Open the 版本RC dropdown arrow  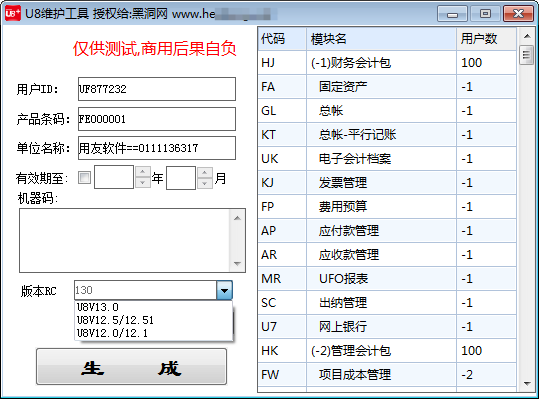click(224, 290)
